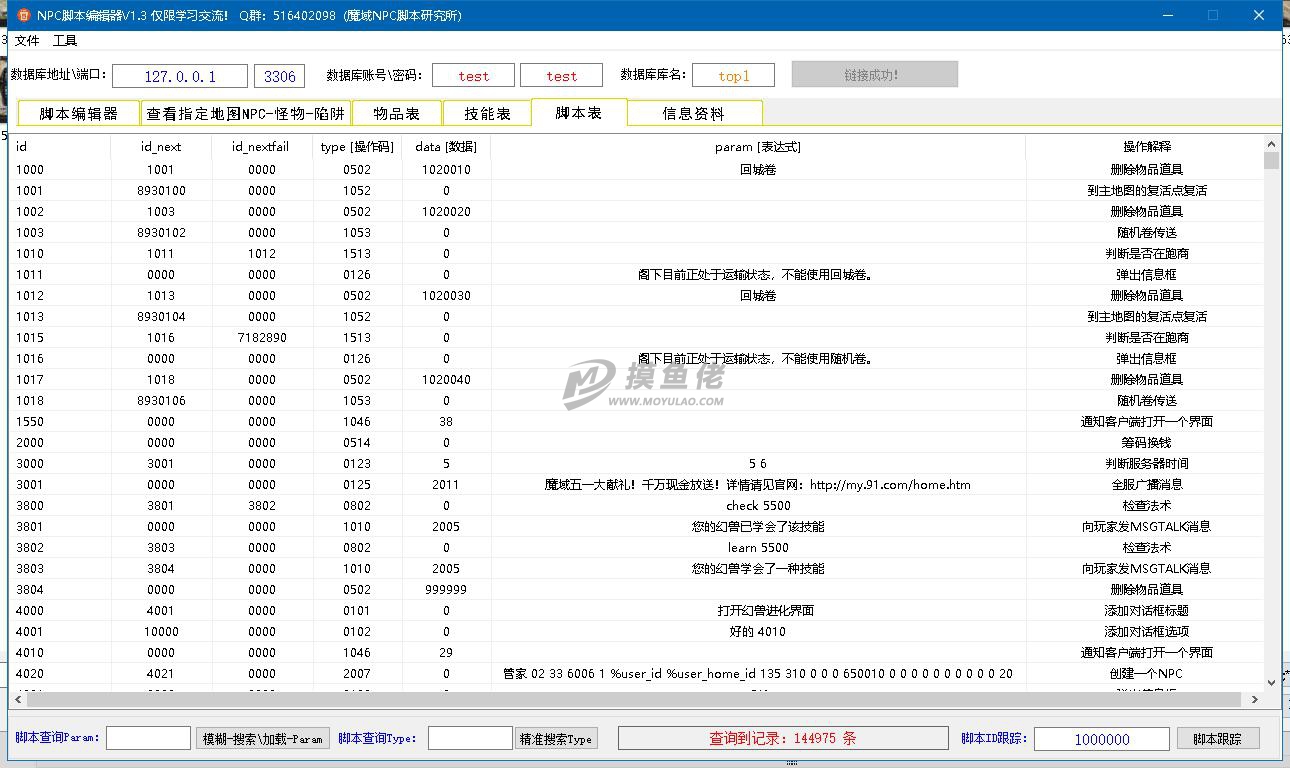The width and height of the screenshot is (1290, 768).
Task: Select the 脚本表 tab
Action: tap(579, 112)
